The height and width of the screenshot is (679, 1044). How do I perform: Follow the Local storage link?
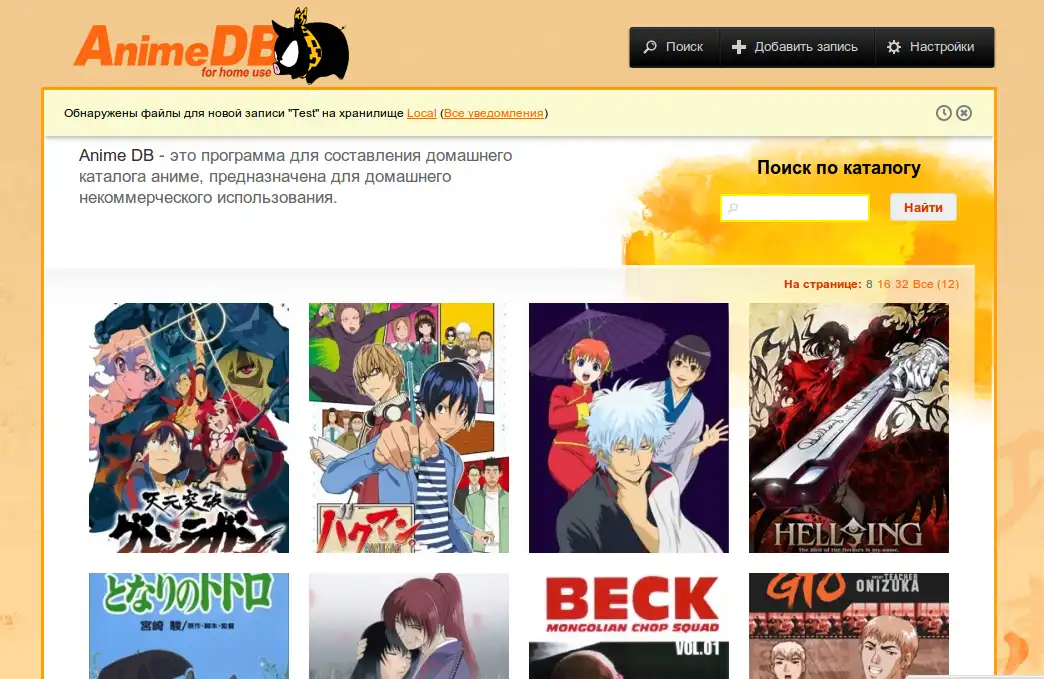click(421, 113)
